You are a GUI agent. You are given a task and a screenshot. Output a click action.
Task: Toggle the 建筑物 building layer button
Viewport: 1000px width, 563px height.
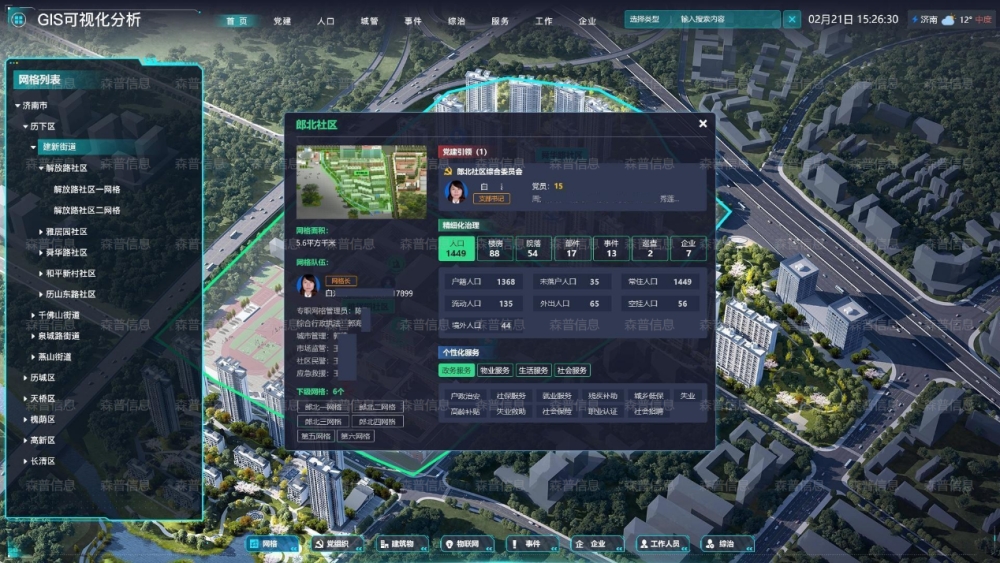click(401, 544)
